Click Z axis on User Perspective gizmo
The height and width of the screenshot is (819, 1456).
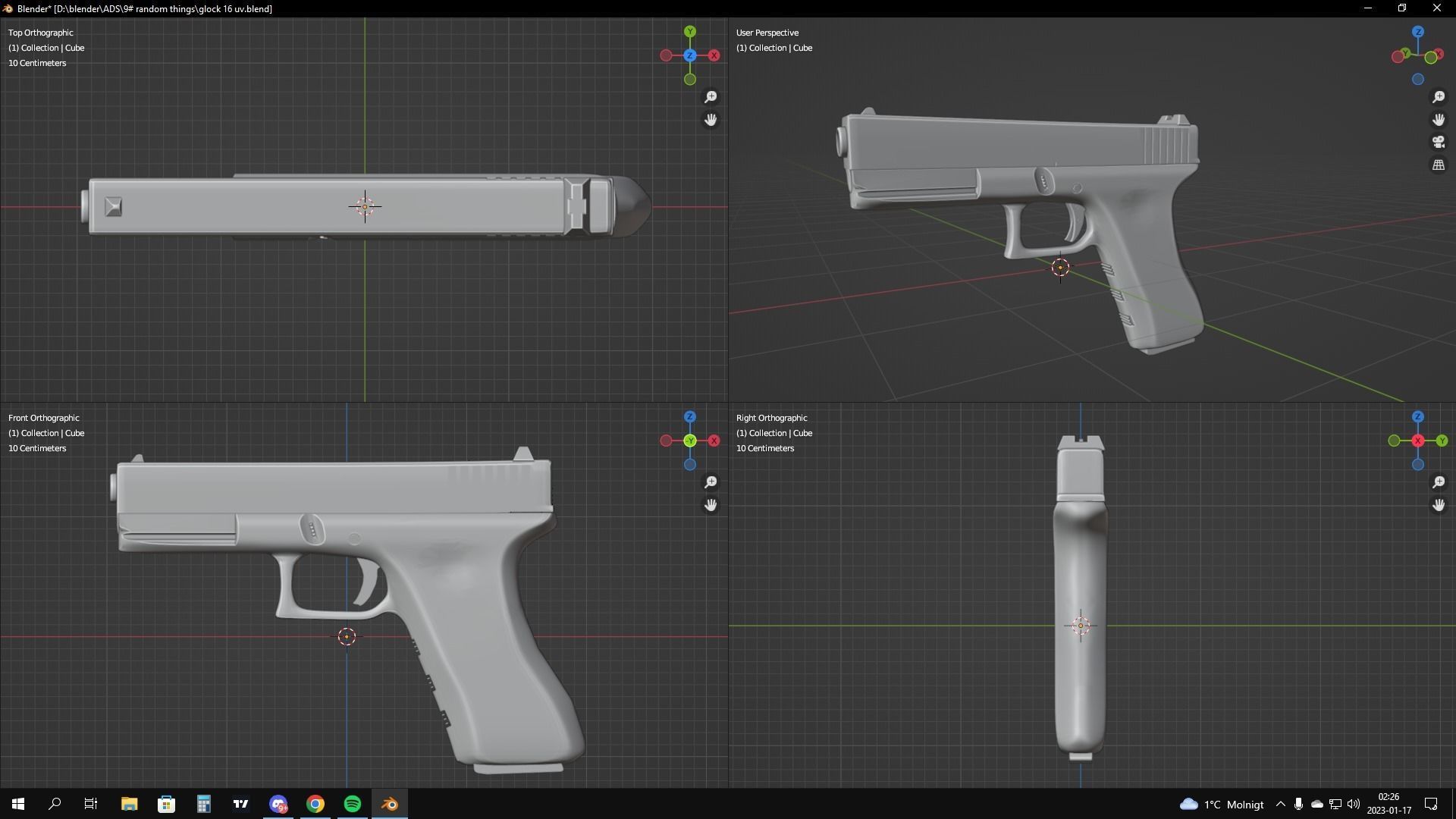click(x=1418, y=32)
